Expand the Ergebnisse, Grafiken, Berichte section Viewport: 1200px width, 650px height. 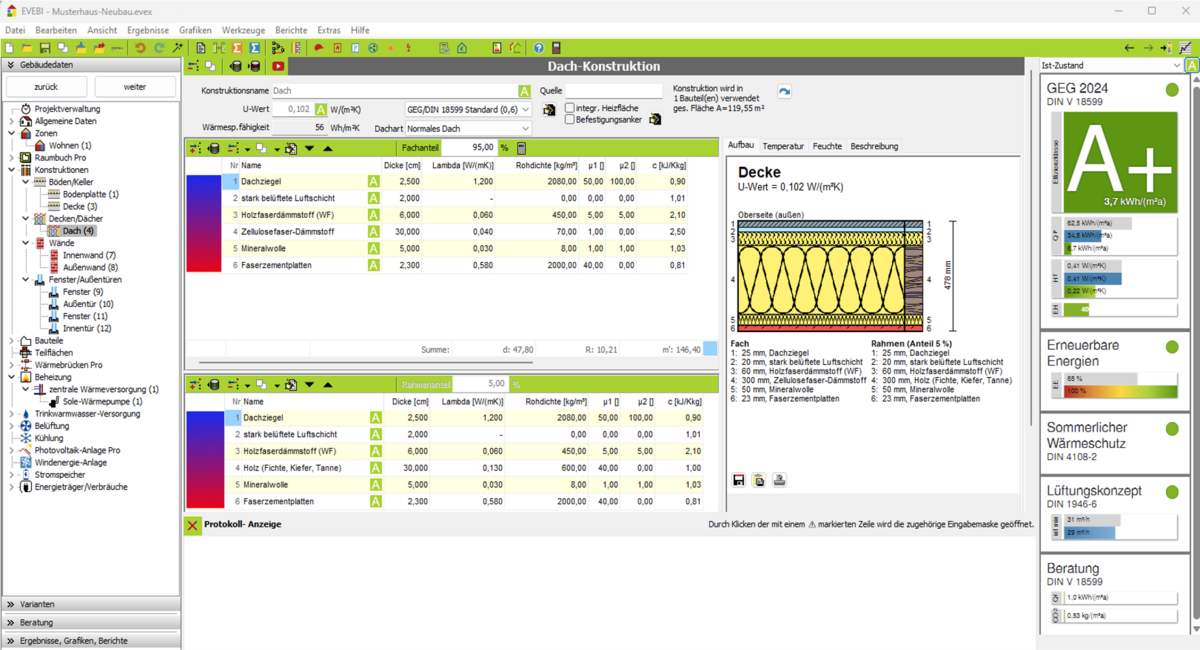tap(91, 640)
